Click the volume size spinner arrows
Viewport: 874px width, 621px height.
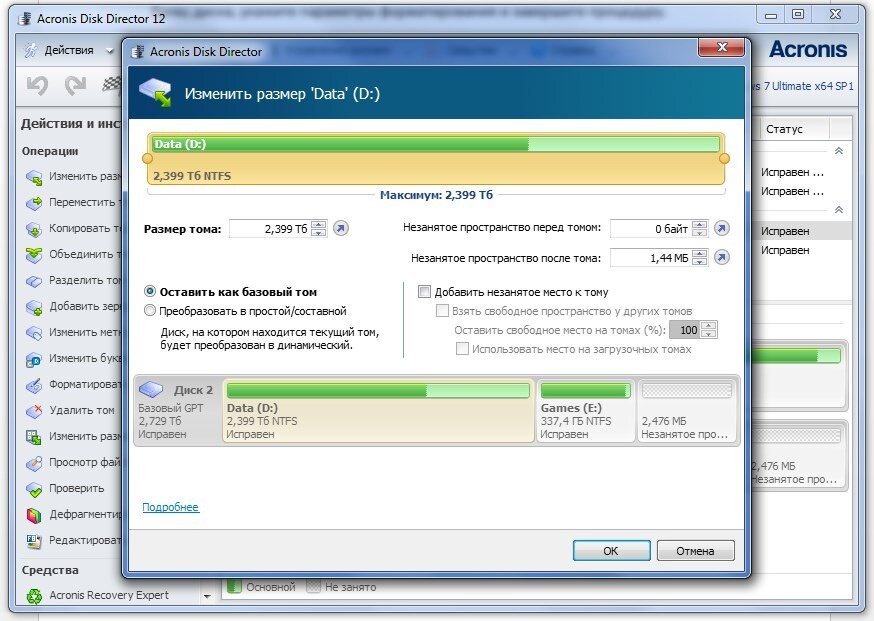click(319, 229)
